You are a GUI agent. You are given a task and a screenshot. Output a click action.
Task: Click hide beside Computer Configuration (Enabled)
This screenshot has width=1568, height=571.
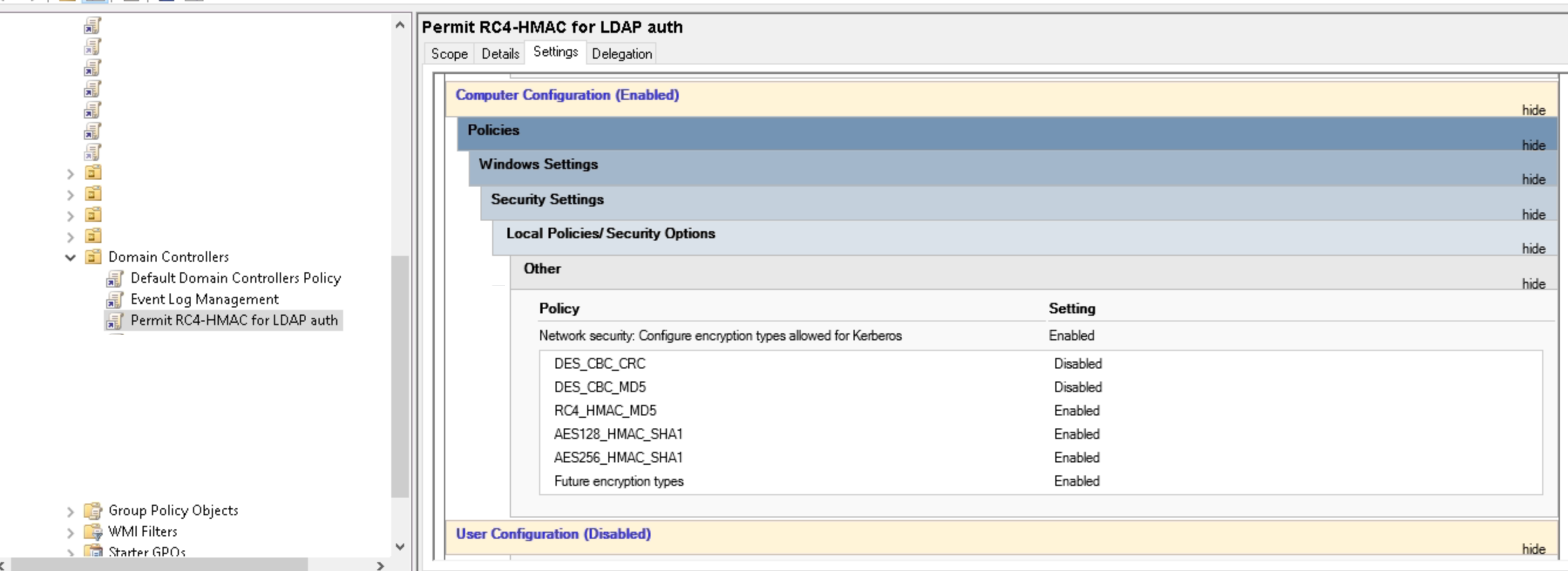click(x=1533, y=110)
